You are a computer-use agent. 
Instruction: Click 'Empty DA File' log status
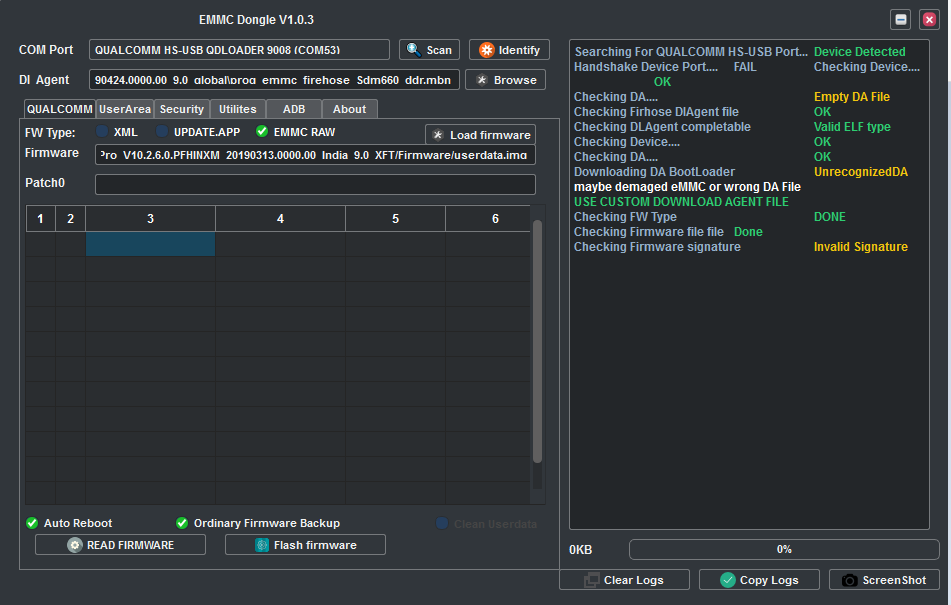[852, 96]
